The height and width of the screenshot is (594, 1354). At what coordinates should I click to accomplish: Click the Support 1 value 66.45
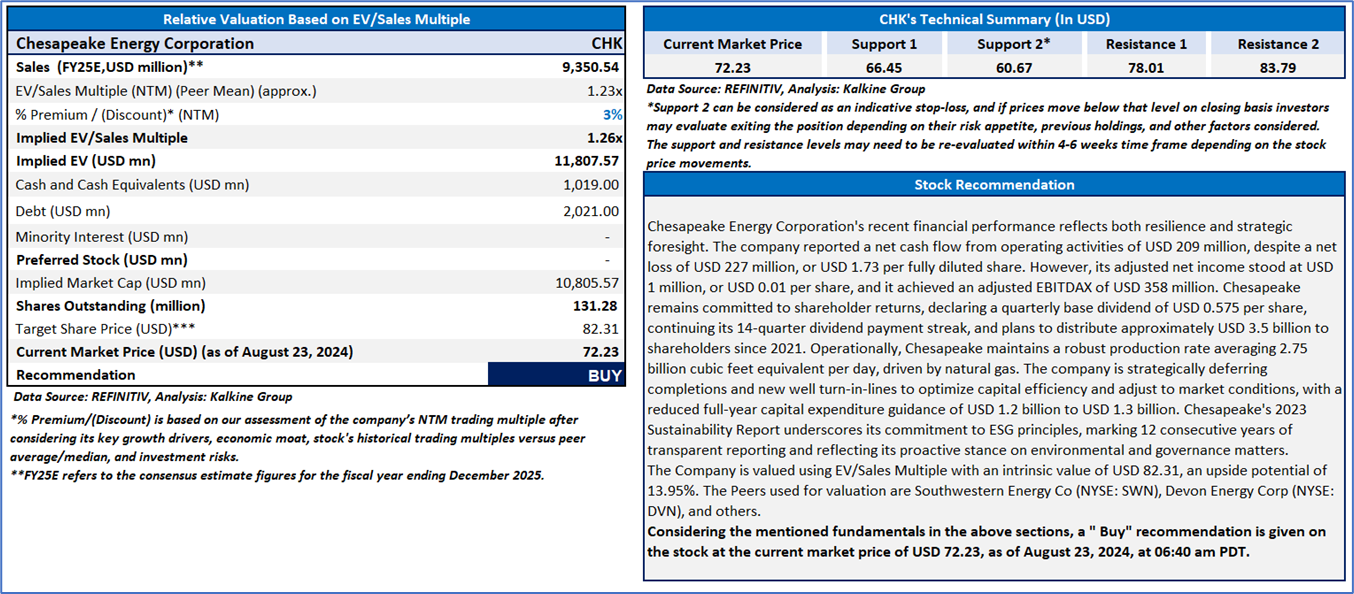click(x=884, y=65)
